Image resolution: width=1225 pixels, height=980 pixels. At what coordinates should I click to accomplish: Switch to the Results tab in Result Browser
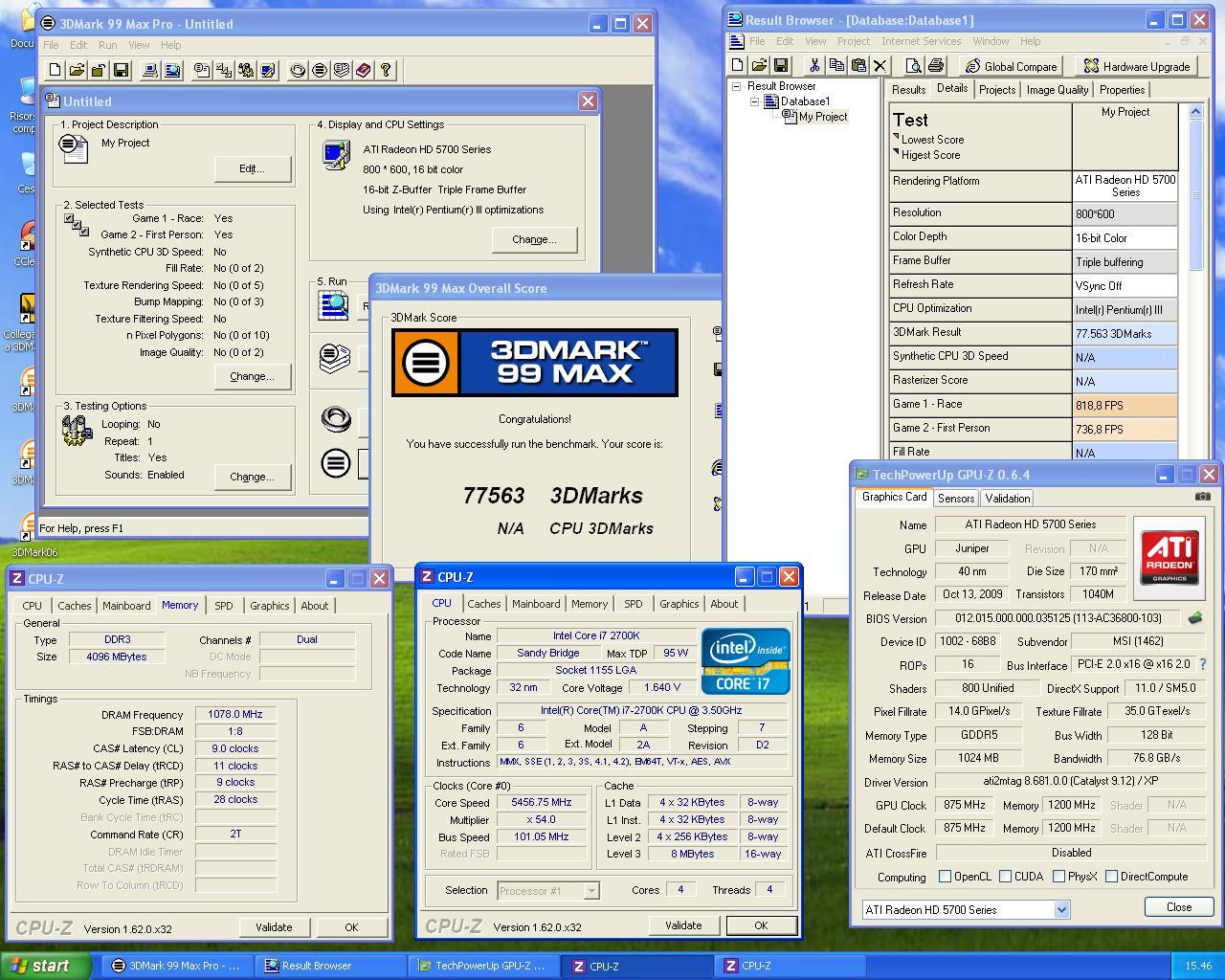click(908, 90)
